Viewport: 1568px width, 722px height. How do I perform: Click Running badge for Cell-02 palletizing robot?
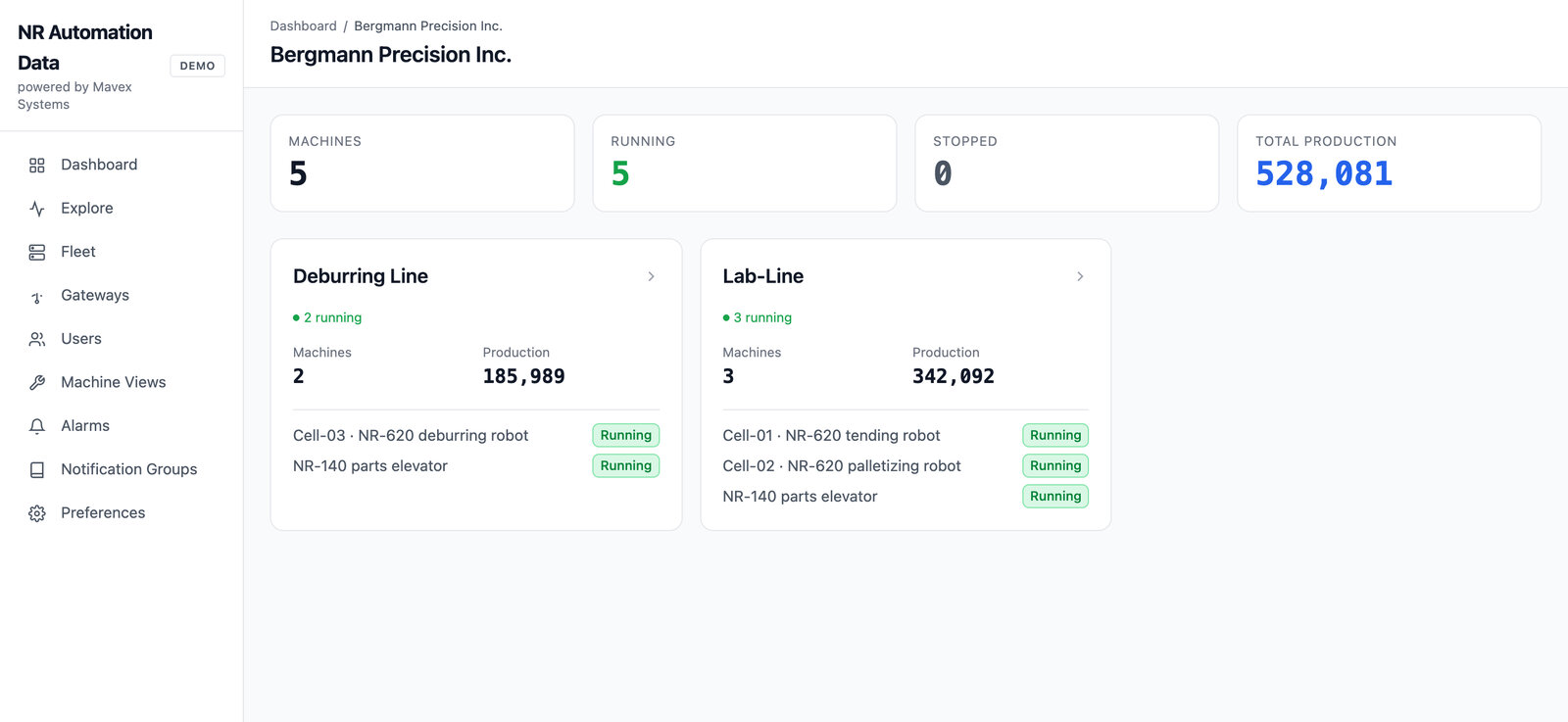point(1055,465)
